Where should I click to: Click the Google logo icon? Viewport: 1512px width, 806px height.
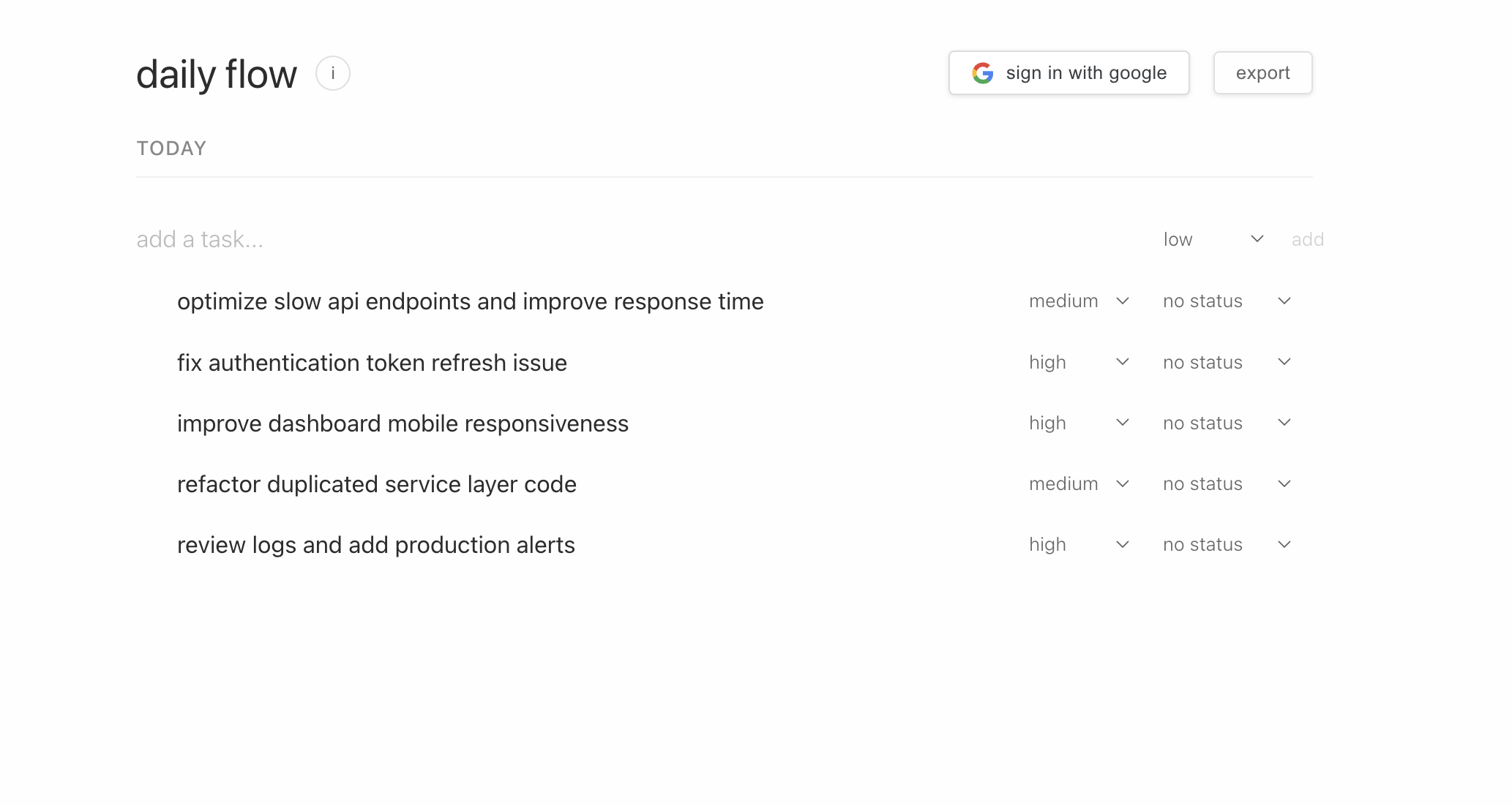[982, 73]
